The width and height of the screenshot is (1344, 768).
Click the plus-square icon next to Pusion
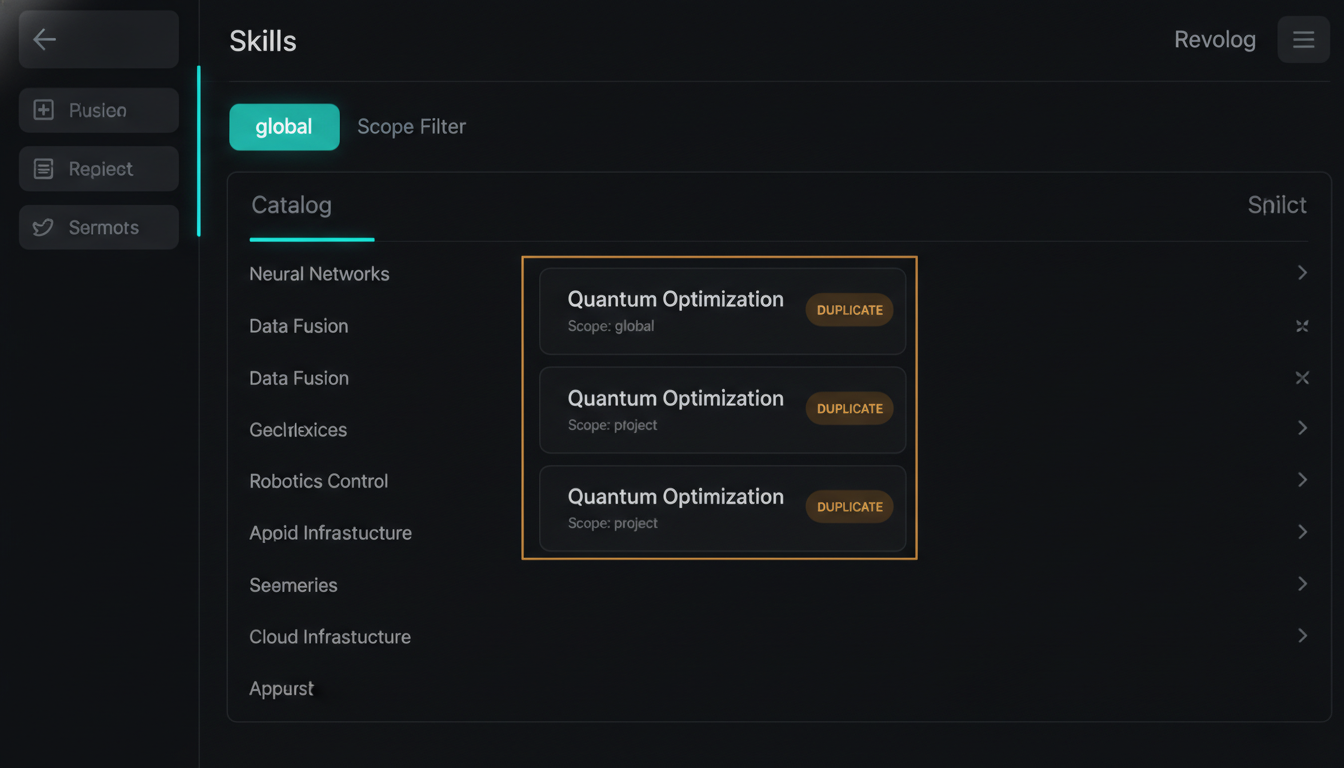(x=43, y=110)
